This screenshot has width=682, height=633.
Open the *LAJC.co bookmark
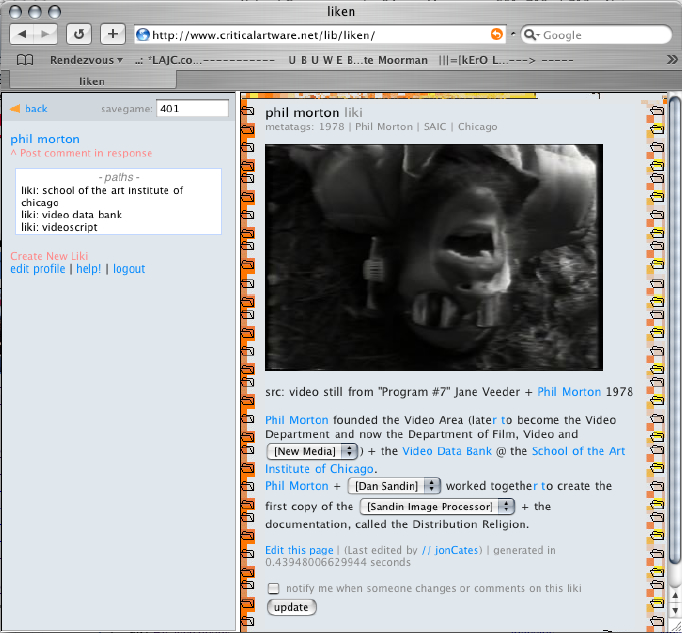point(204,60)
